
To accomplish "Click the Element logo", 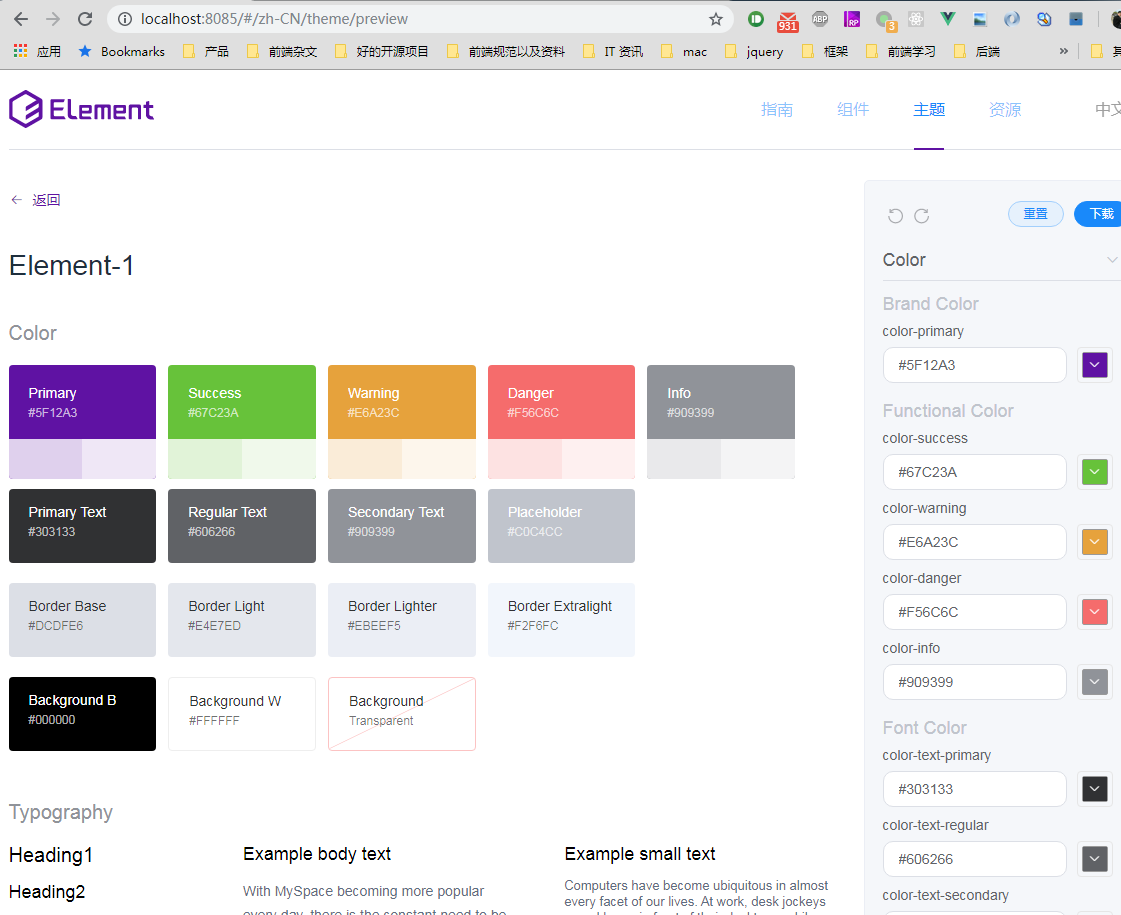I will pos(82,109).
